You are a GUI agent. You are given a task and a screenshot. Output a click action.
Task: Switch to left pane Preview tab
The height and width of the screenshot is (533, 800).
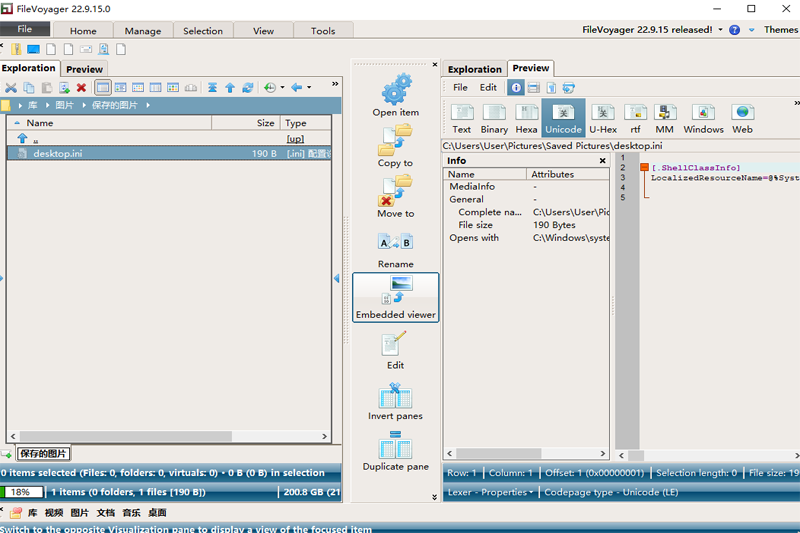85,69
